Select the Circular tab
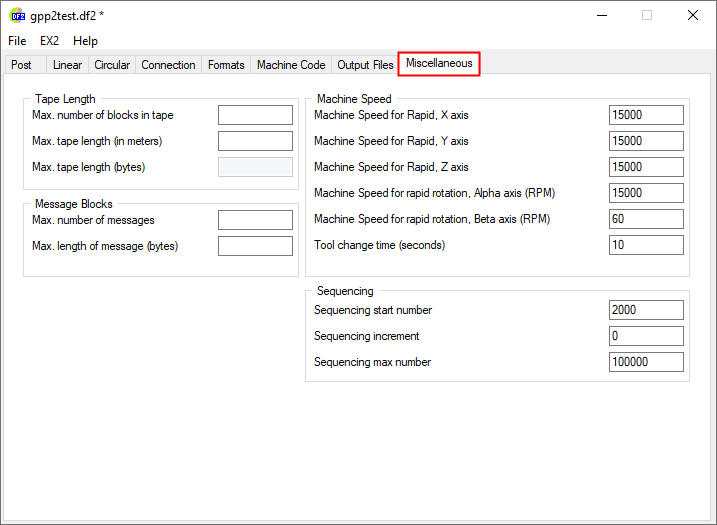The height and width of the screenshot is (525, 717). pos(112,65)
